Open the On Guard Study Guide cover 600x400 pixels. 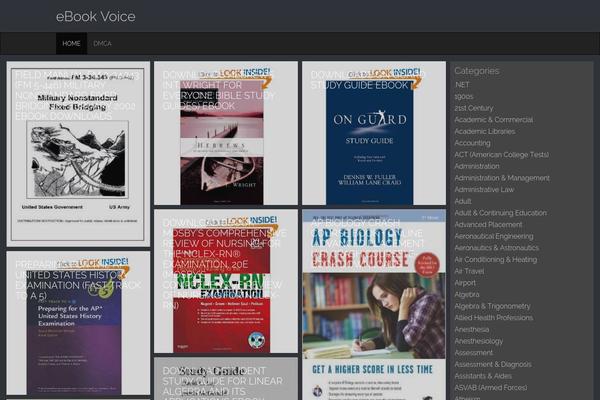pos(374,133)
